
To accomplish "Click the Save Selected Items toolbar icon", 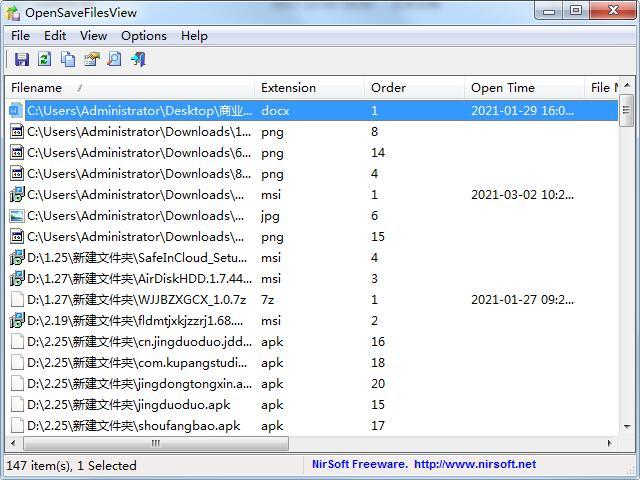I will 21,60.
